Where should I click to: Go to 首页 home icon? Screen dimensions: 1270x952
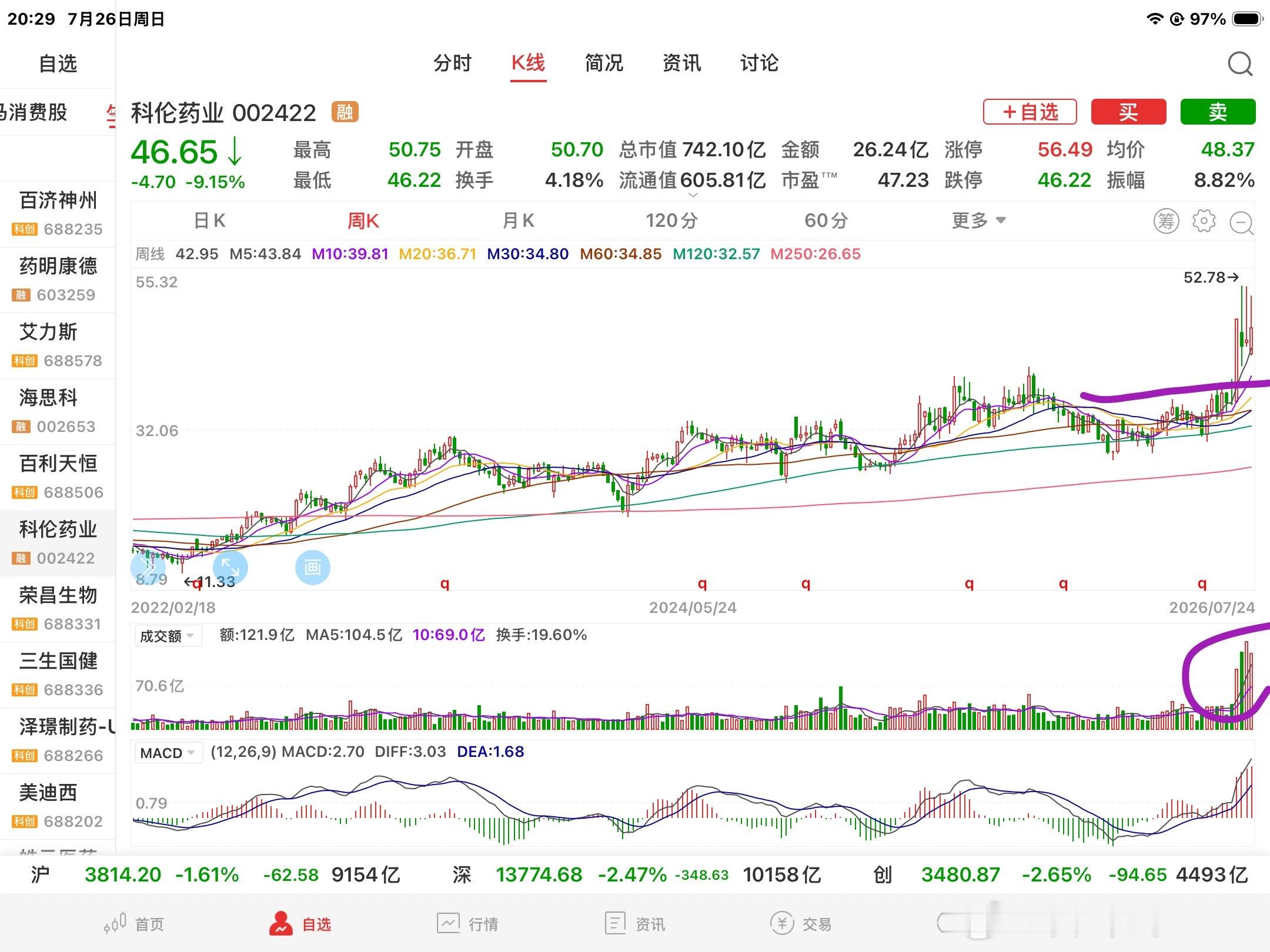115,923
